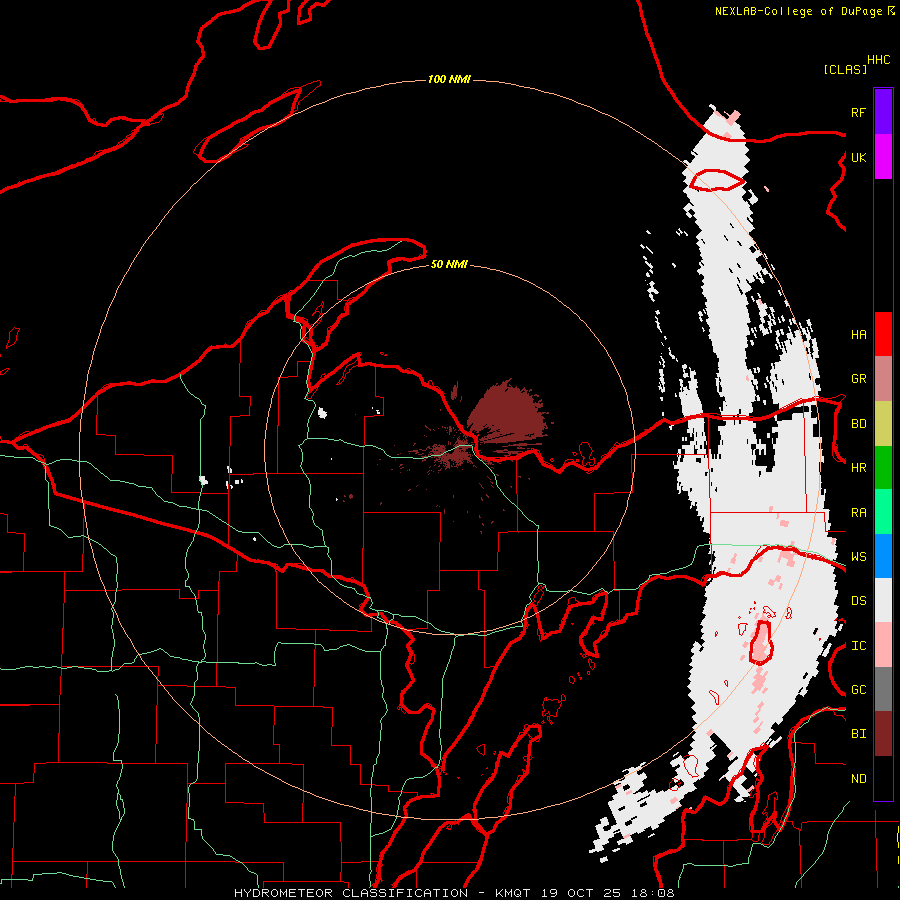Click the 'IC' legend label
The image size is (900, 900).
pos(858,646)
